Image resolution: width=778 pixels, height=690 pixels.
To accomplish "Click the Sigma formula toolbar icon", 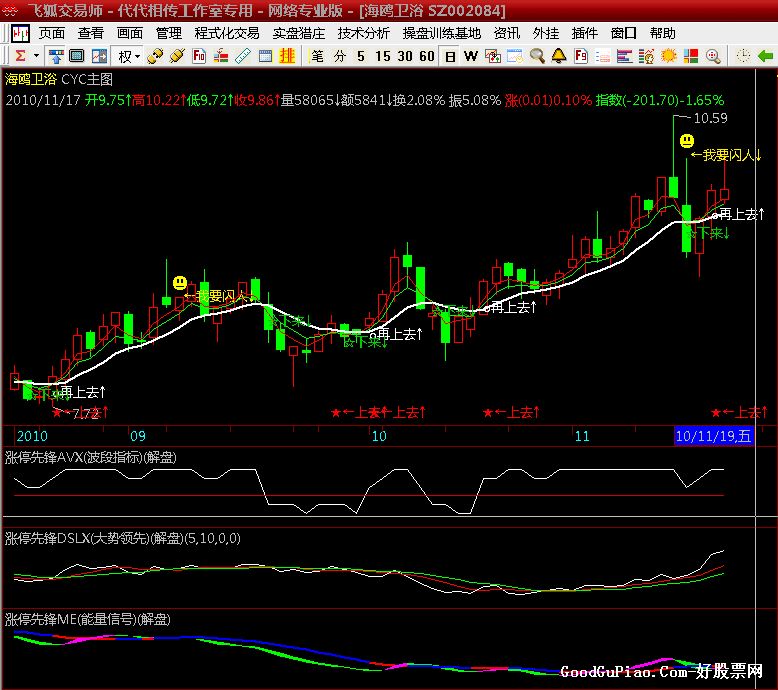I will point(20,56).
